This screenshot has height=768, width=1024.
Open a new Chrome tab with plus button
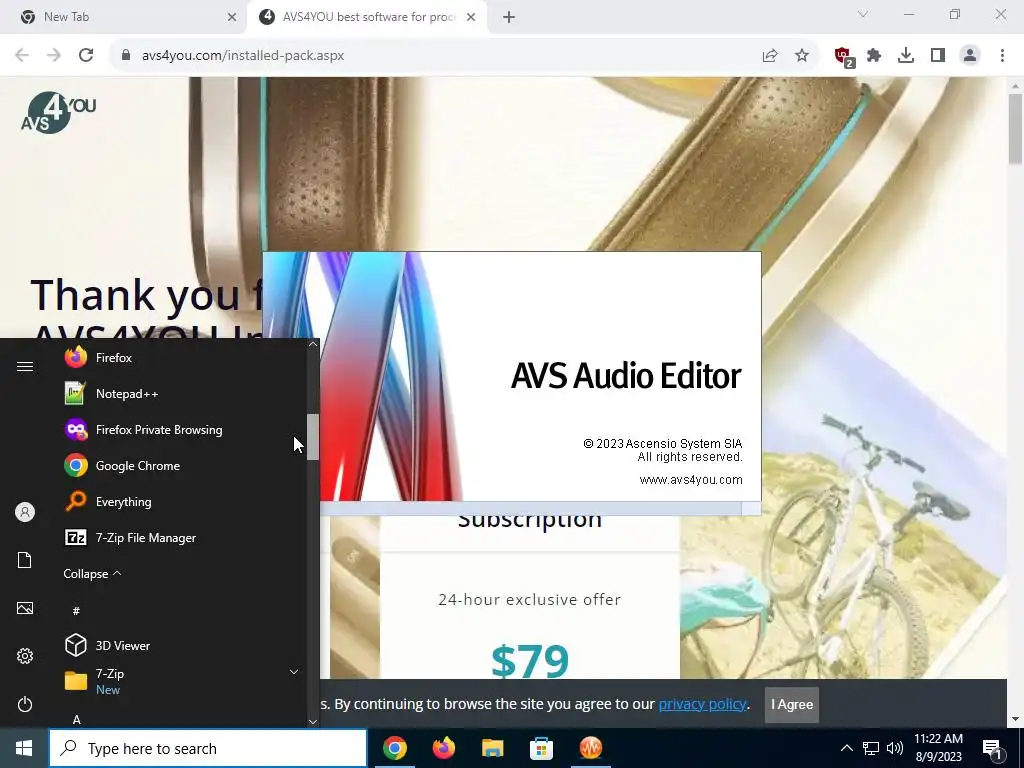[x=509, y=17]
